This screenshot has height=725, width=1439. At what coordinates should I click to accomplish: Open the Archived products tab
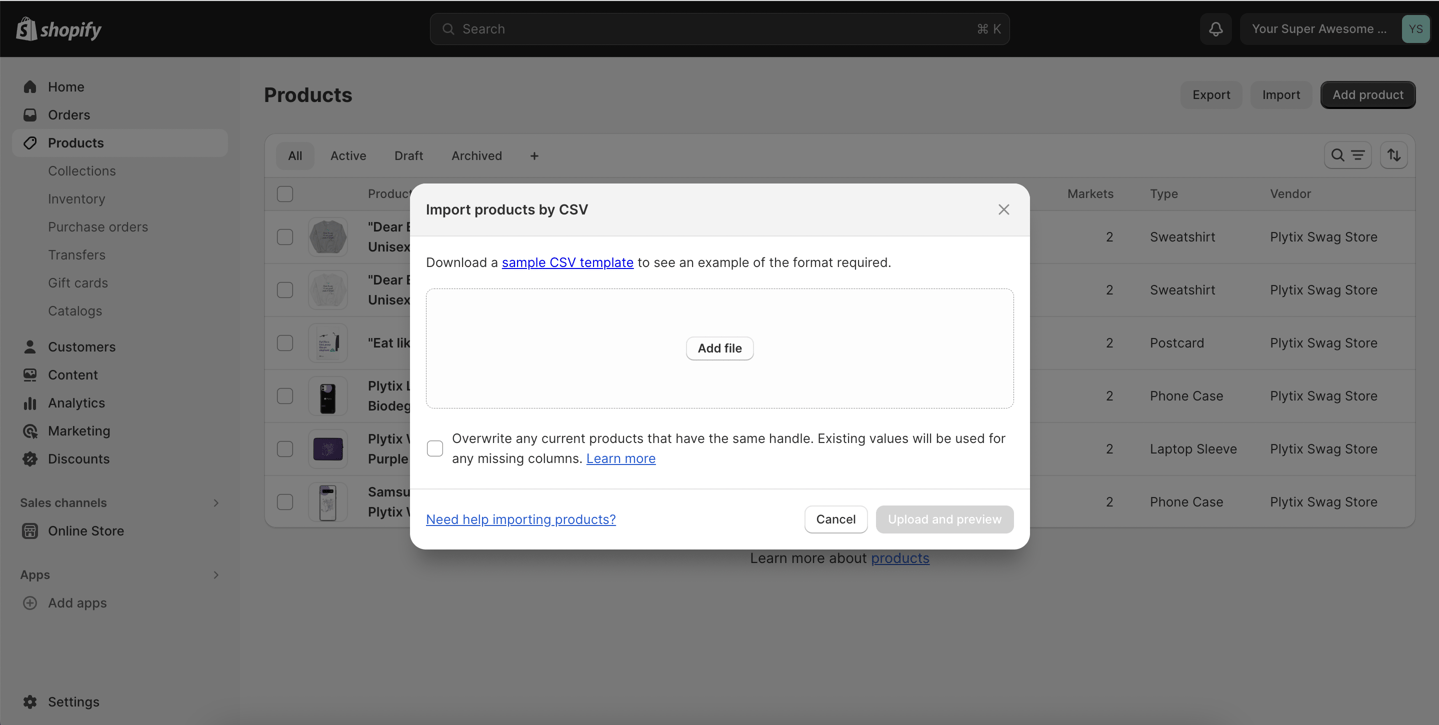pos(476,155)
